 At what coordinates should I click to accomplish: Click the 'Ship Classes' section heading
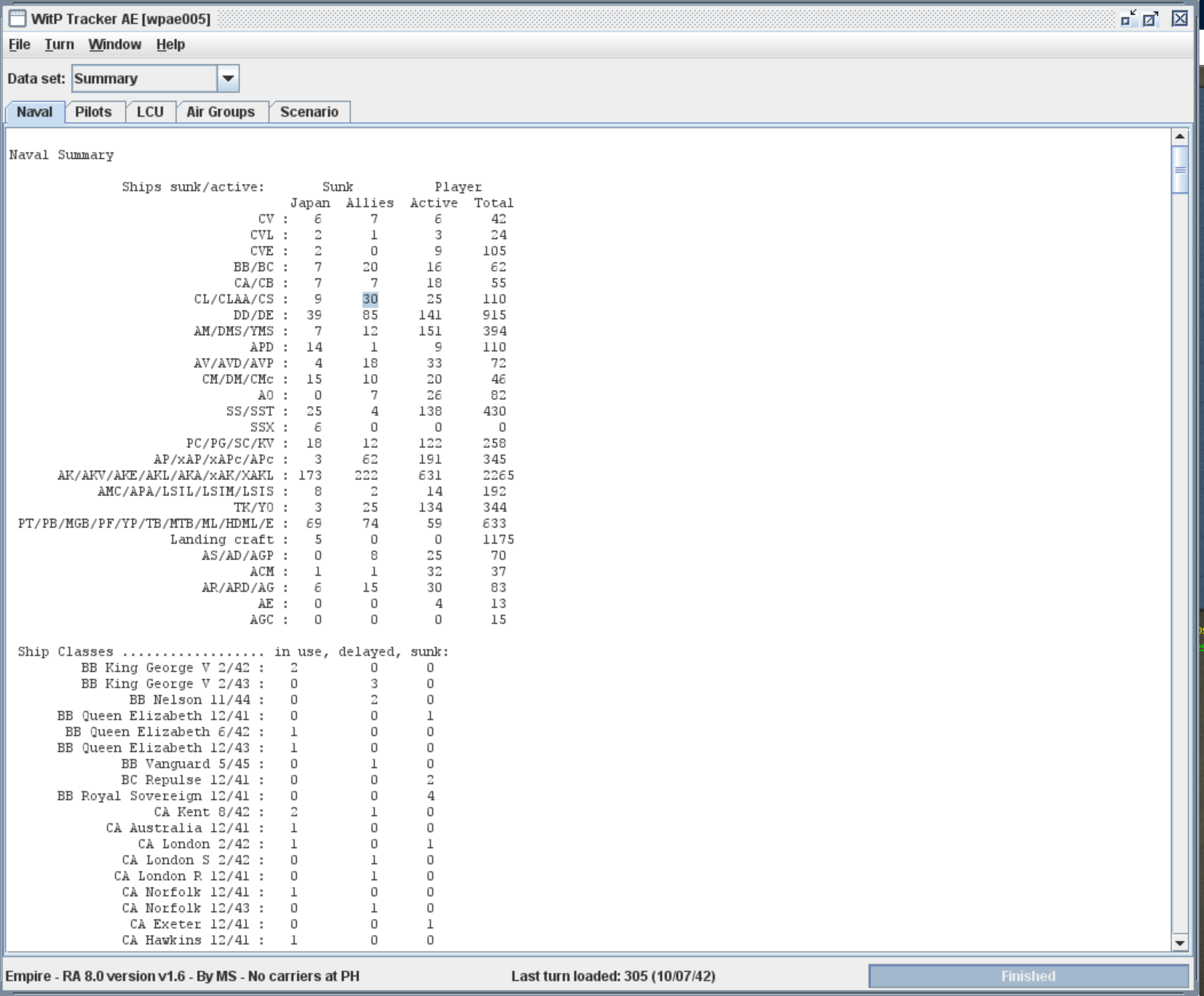point(66,652)
